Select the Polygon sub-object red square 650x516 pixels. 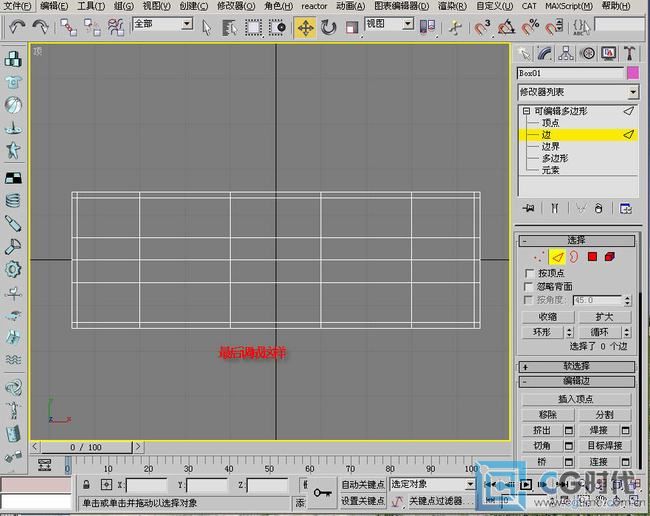tap(592, 257)
